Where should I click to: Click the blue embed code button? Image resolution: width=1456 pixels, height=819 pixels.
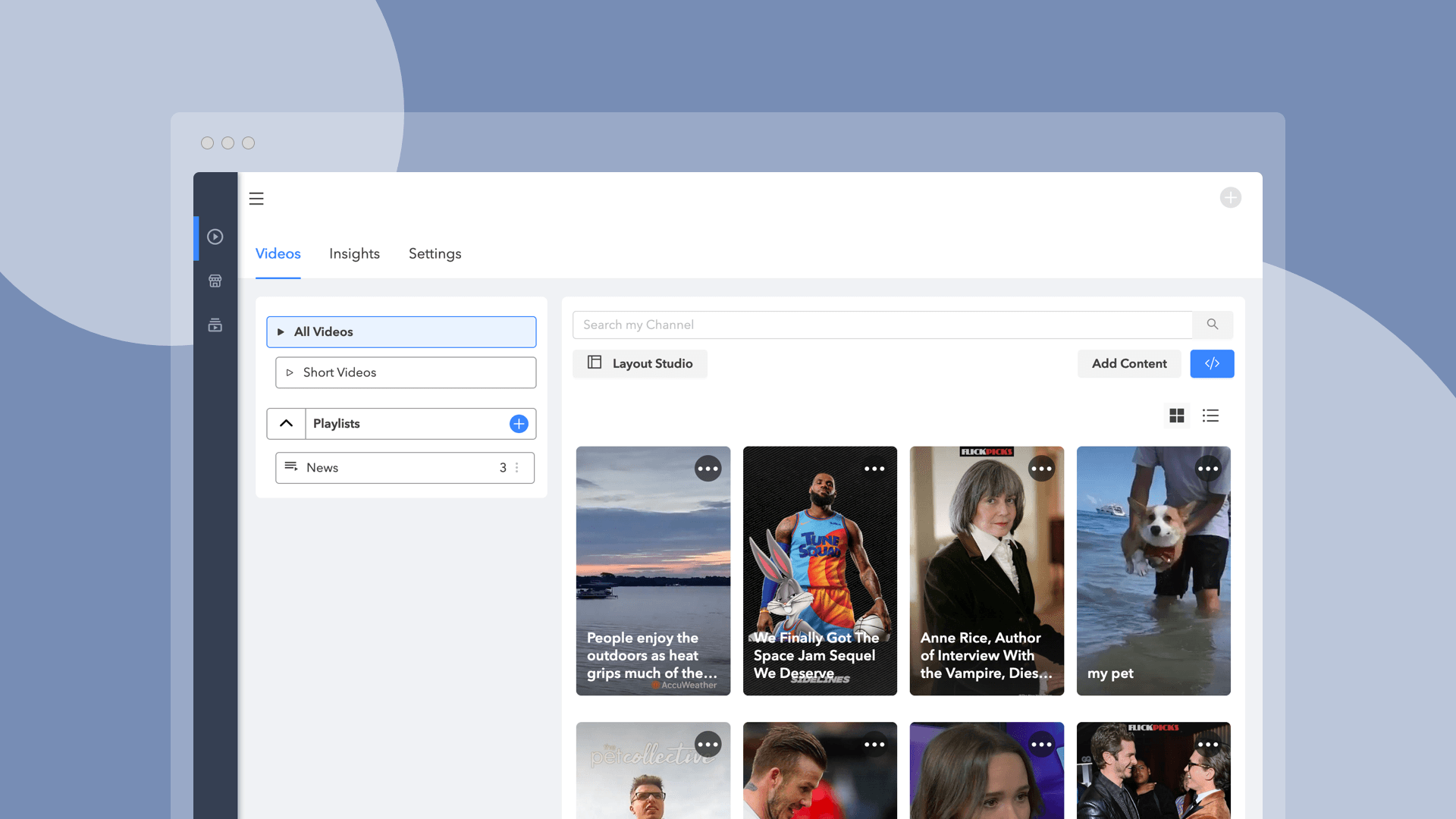click(1212, 363)
